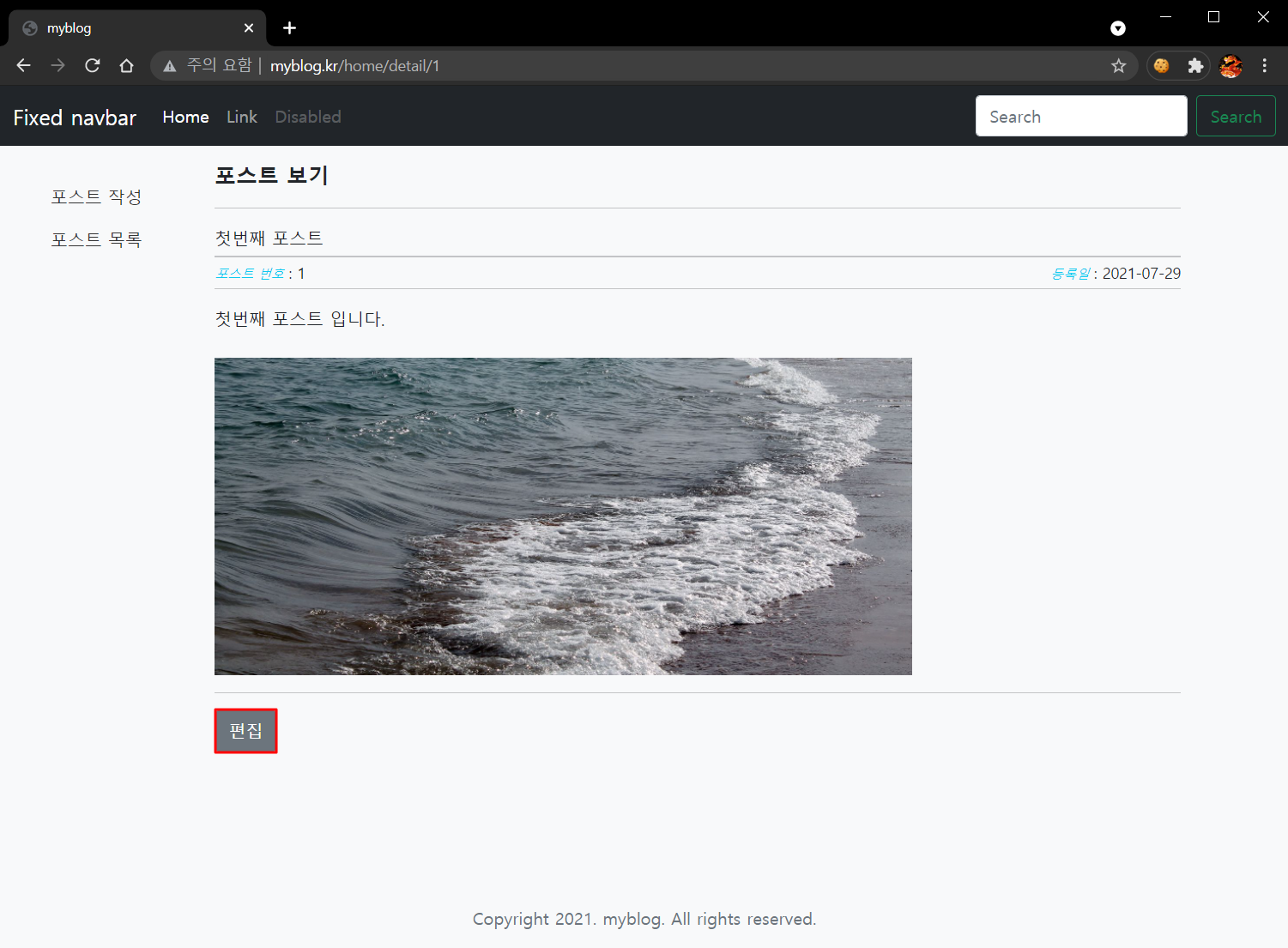Click the Fixed navbar brand link
The width and height of the screenshot is (1288, 948).
pos(75,118)
